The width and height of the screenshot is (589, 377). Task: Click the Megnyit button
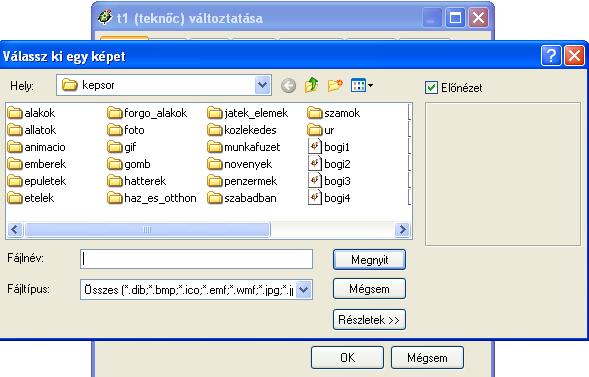[x=369, y=259]
